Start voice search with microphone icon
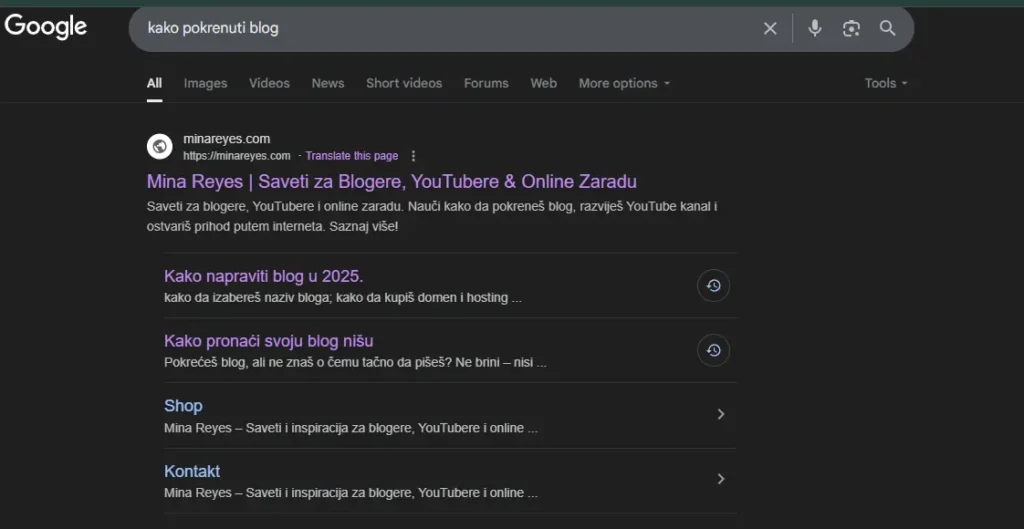1024x529 pixels. coord(815,28)
